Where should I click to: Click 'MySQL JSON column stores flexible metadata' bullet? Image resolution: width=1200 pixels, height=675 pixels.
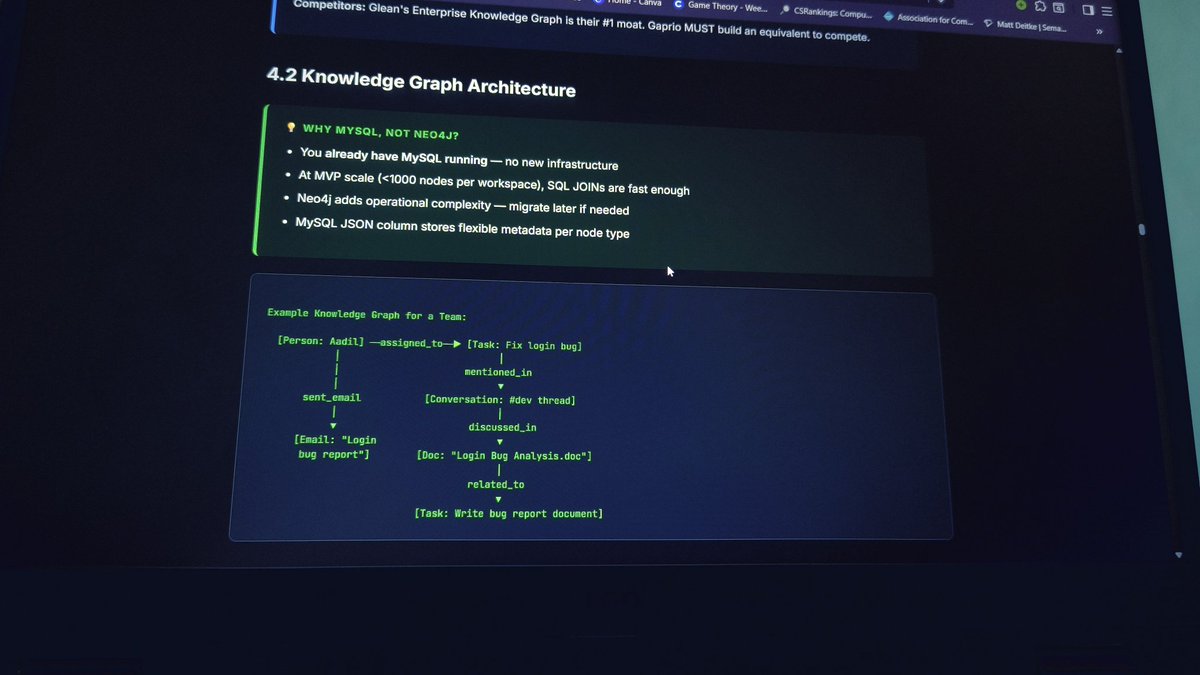coord(462,227)
